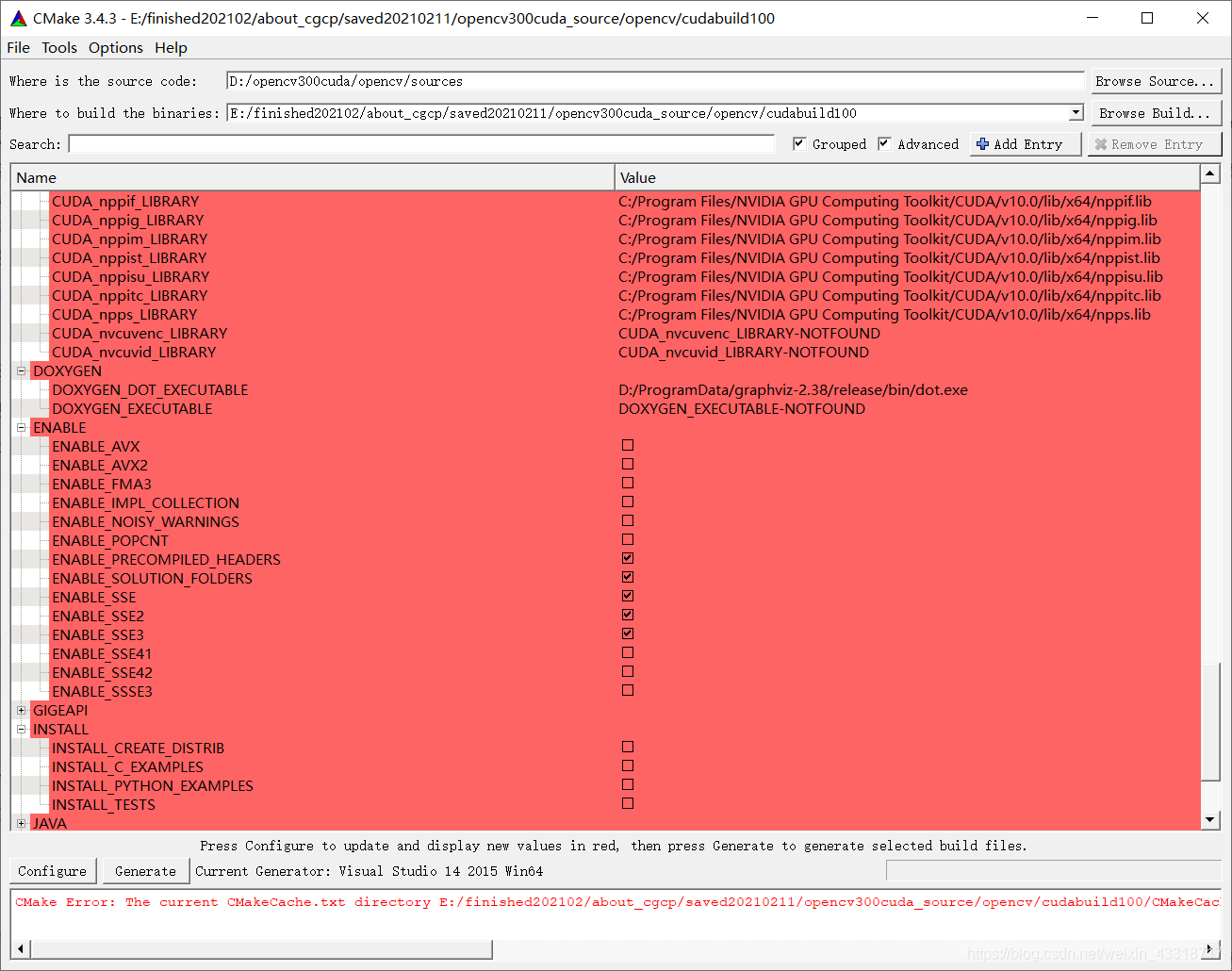The image size is (1232, 971).
Task: Click the Remove Entry button
Action: [1155, 144]
